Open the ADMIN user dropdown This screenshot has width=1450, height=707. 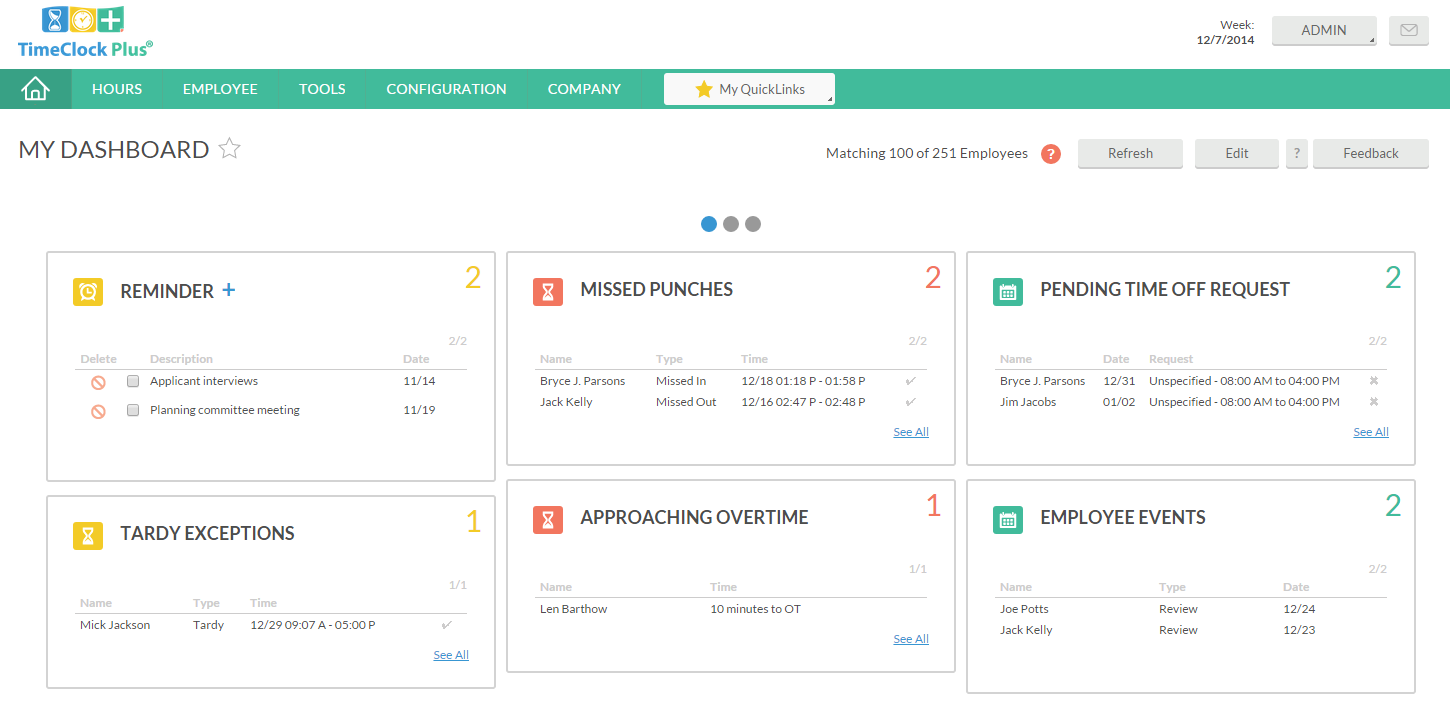click(x=1323, y=30)
